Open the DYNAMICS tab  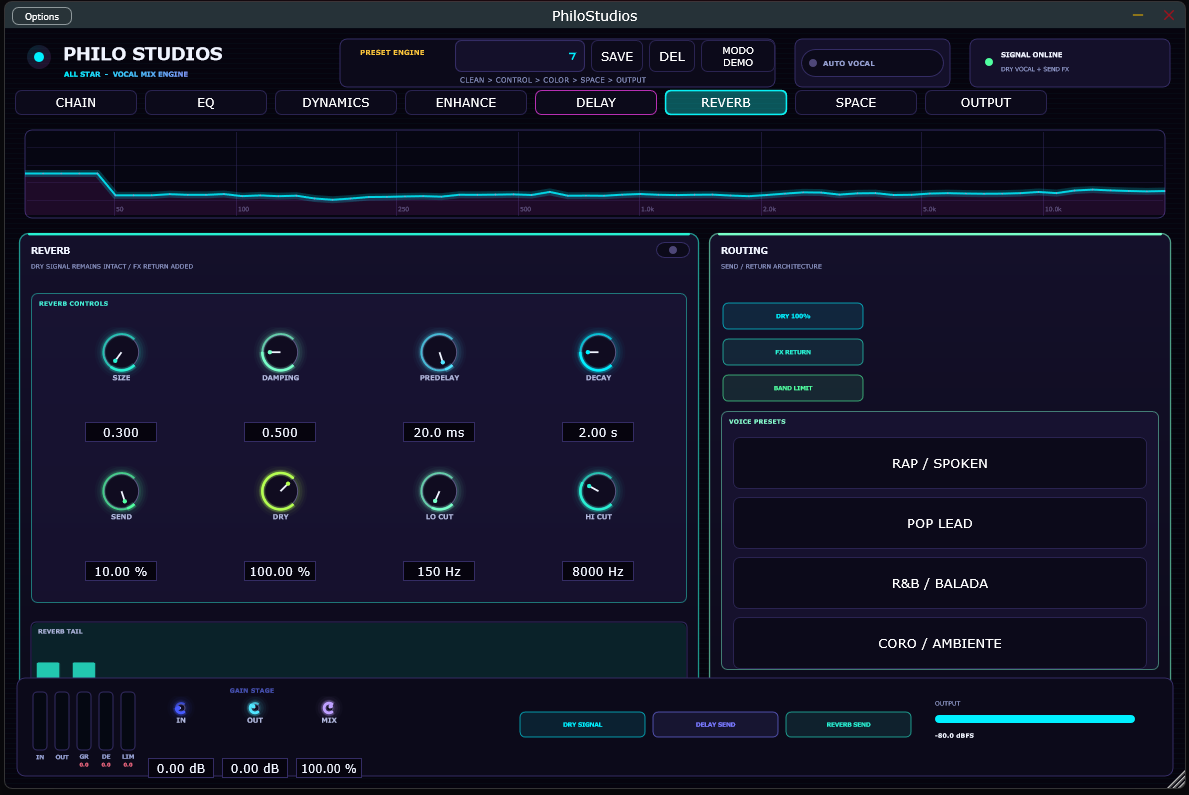click(336, 102)
